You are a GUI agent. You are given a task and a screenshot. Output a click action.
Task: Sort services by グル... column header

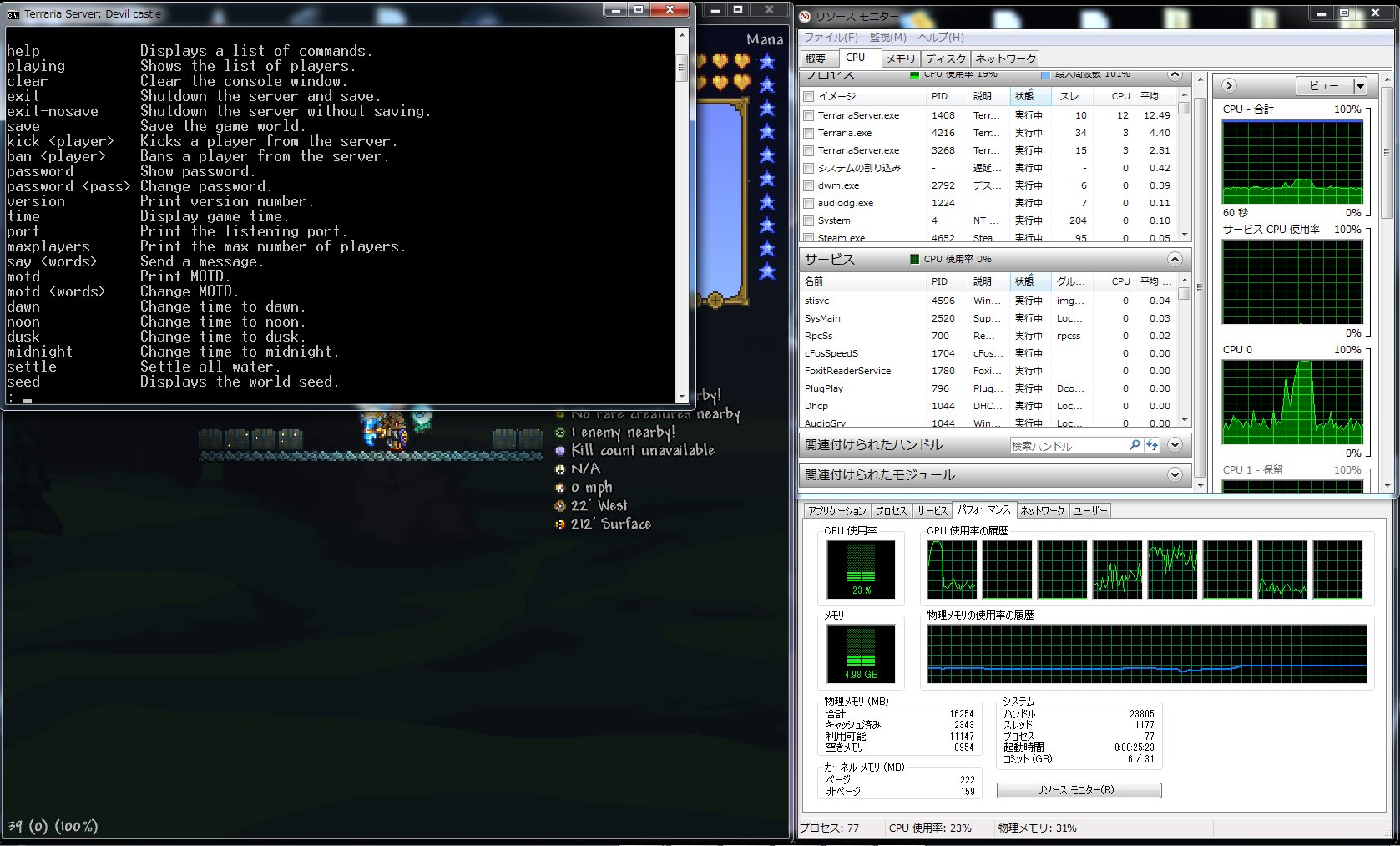click(1072, 281)
